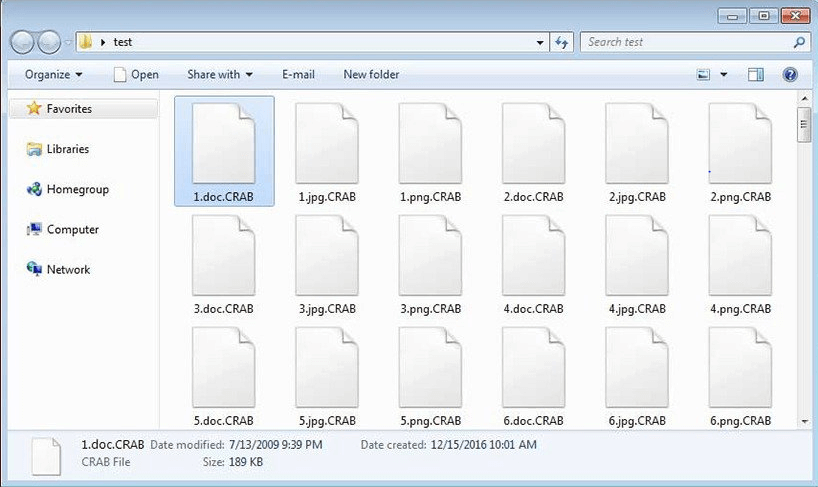
Task: Click the search magnifier icon
Action: [x=798, y=42]
